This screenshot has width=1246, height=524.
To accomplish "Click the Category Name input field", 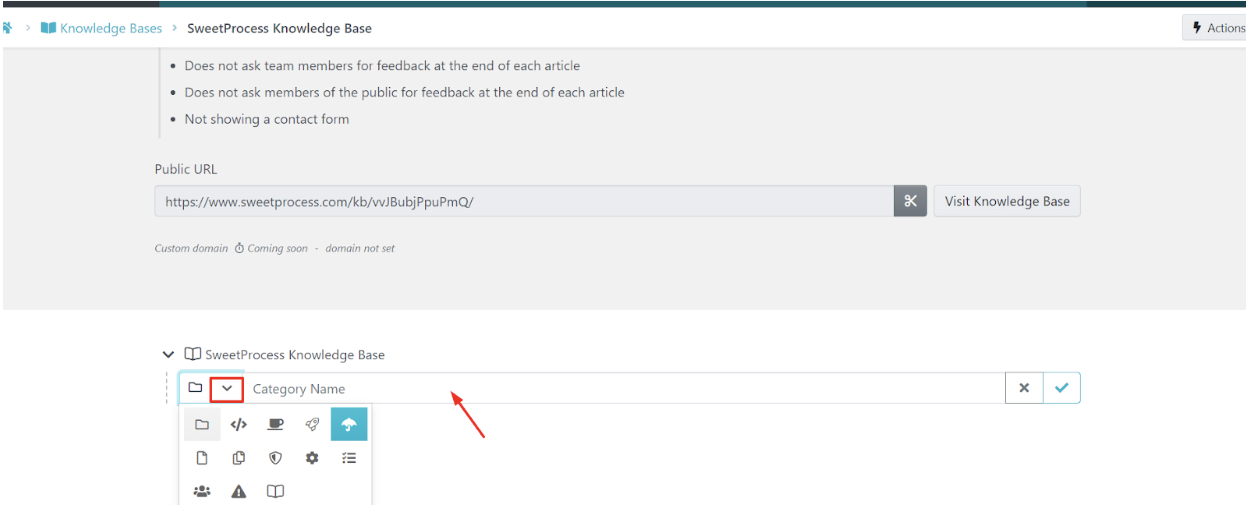I will point(624,388).
